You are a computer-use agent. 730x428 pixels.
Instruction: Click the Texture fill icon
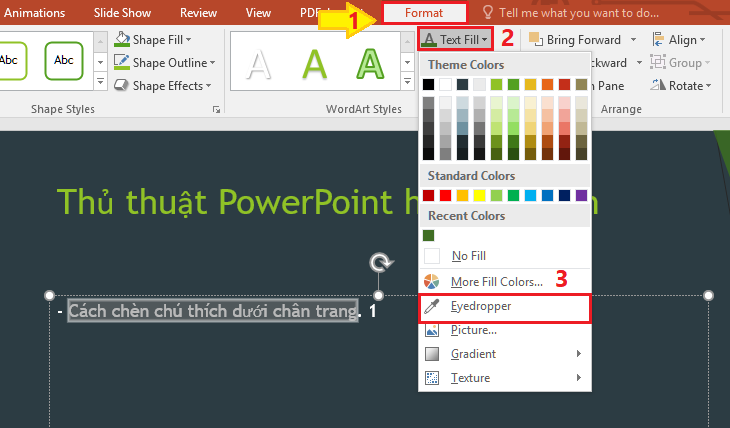432,378
